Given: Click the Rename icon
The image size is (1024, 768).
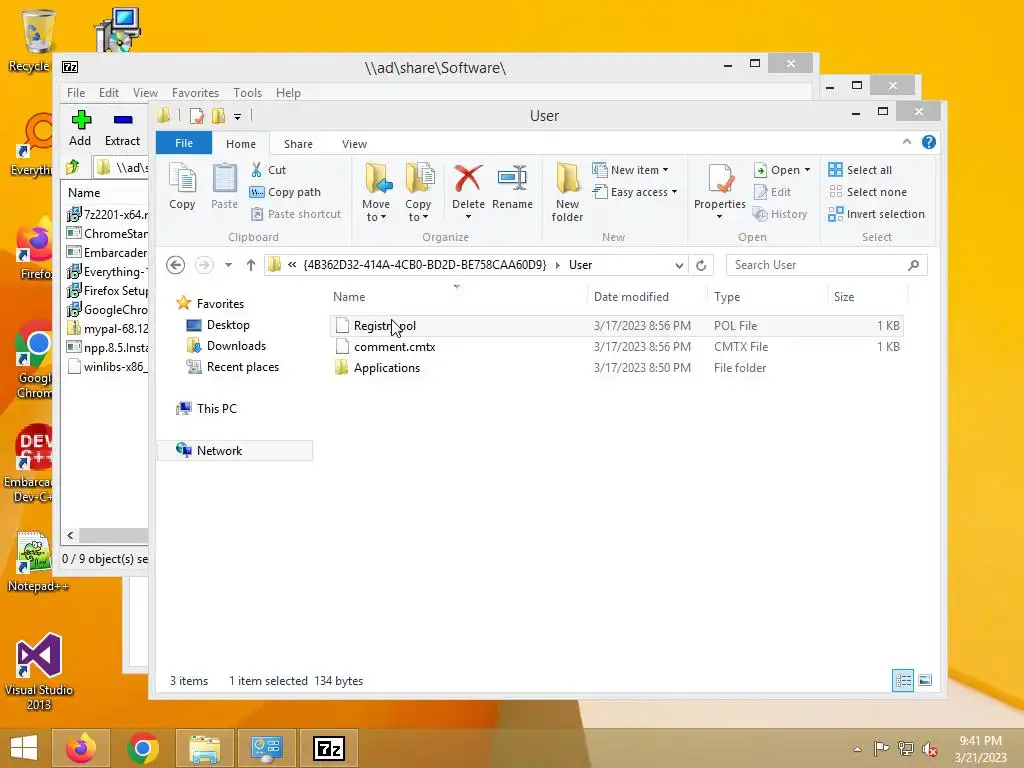Looking at the screenshot, I should point(512,178).
